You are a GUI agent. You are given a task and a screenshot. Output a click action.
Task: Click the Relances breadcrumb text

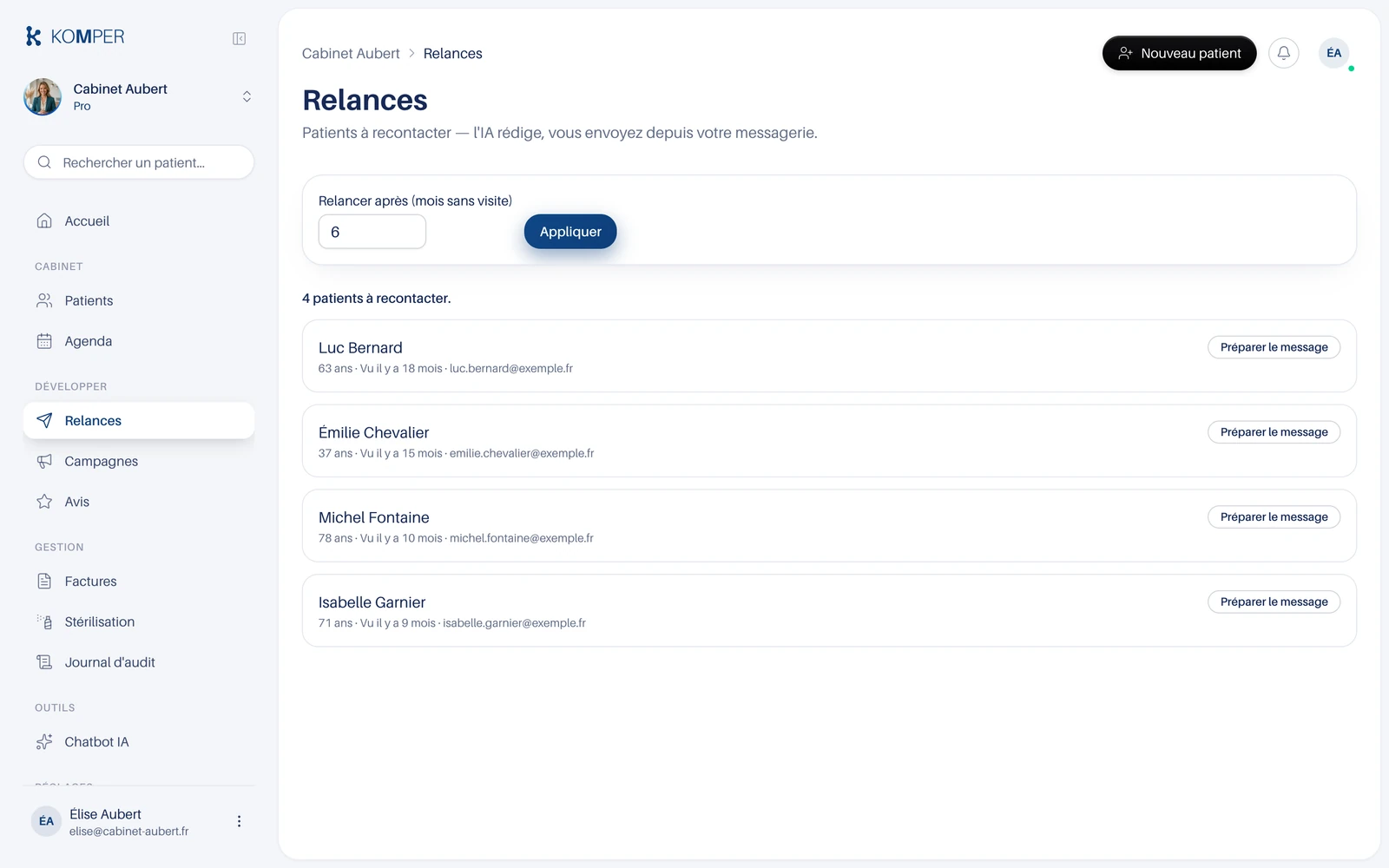click(452, 53)
